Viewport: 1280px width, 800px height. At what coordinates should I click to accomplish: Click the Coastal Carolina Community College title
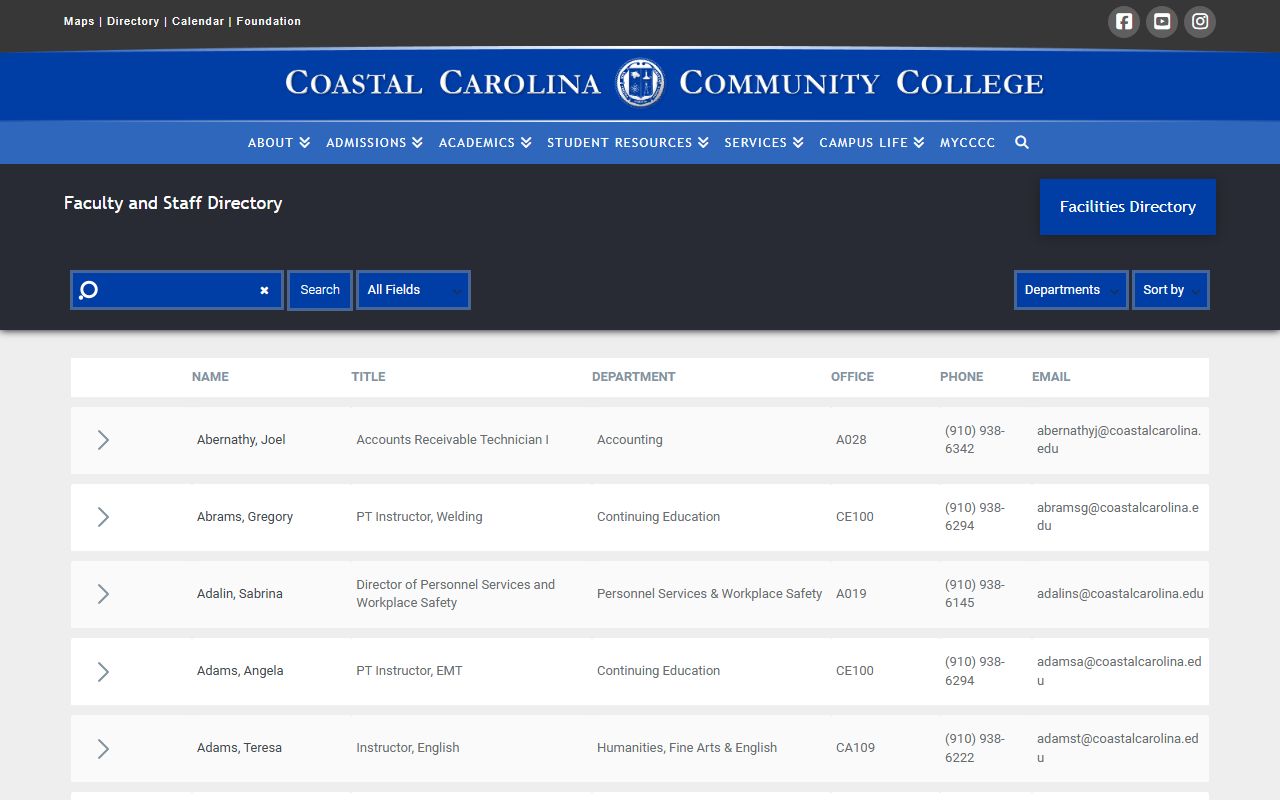[x=664, y=83]
